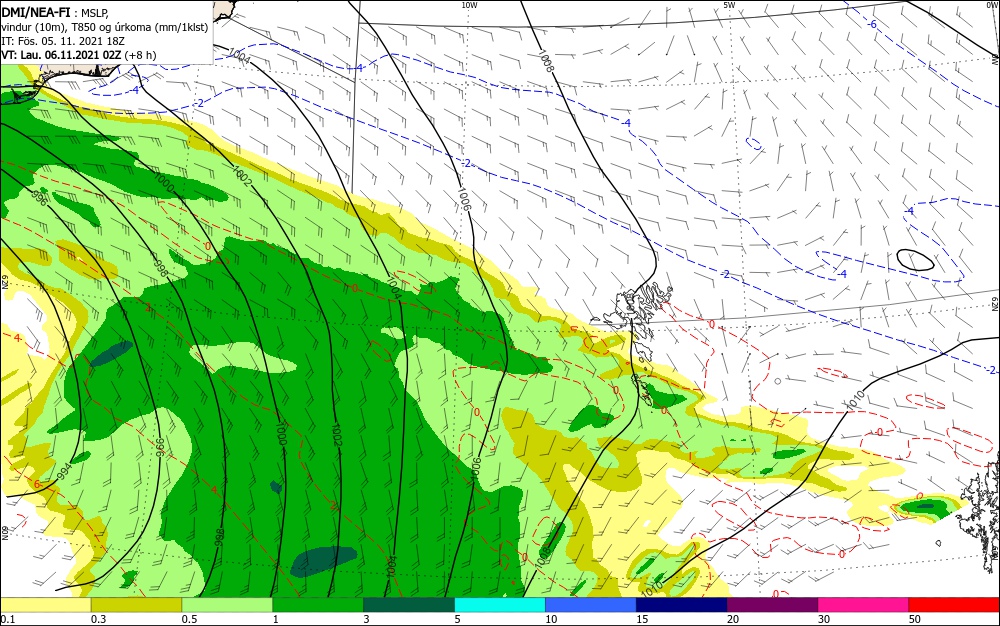Click the 'IT: Fös. 05. 11. 2021 18Z' line
Viewport: 1000px width, 626px height.
pos(61,41)
